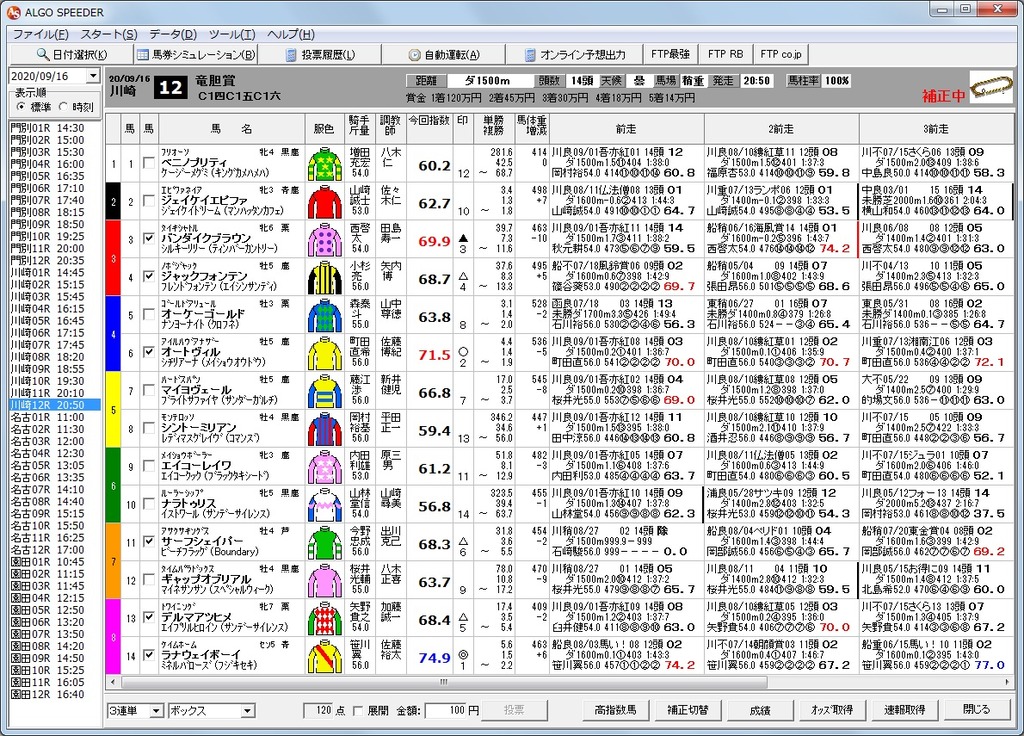The height and width of the screenshot is (736, 1024).
Task: Click the red gate color cell for frame 3
Action: (x=113, y=258)
